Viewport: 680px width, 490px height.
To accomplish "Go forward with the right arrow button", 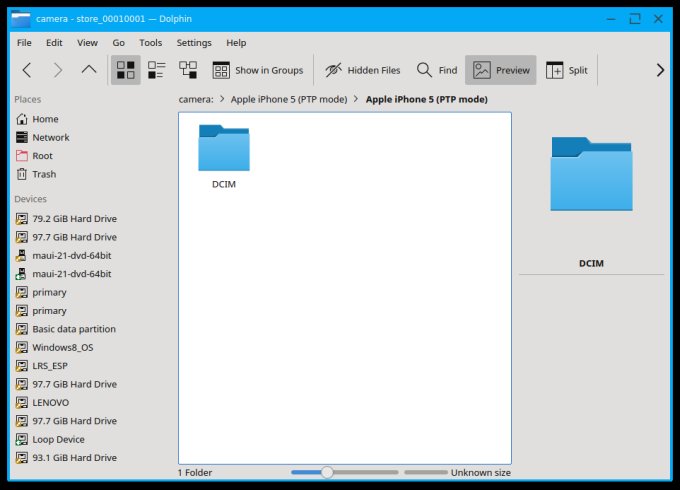I will point(58,70).
